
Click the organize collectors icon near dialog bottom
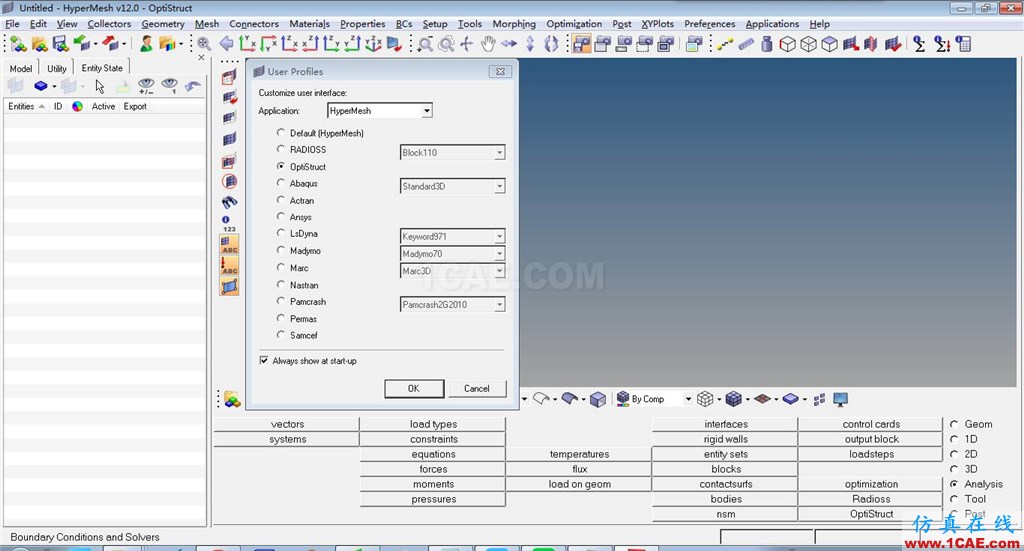tap(231, 399)
